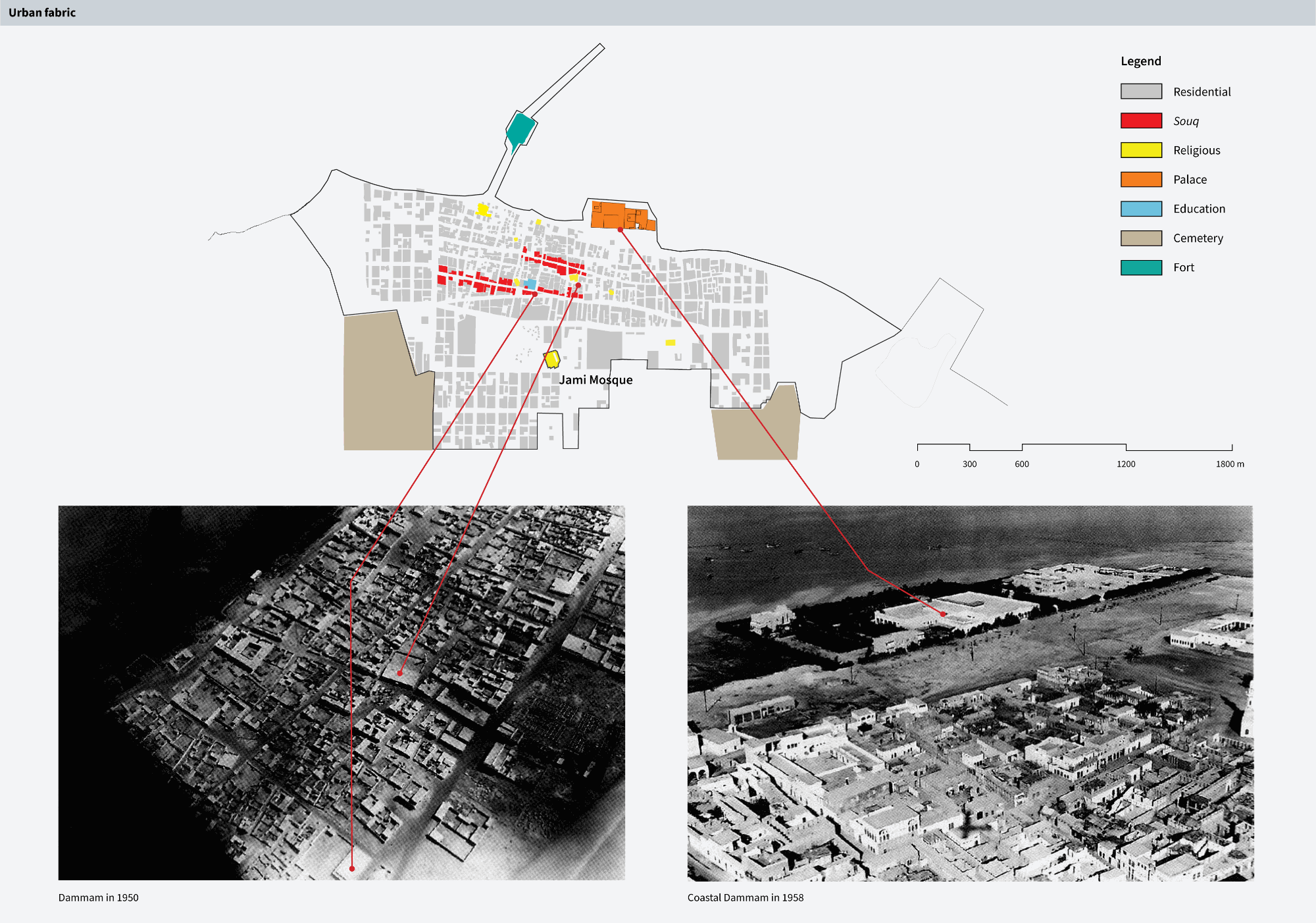Open the Coastal Dammam 1958 photo

coord(970,693)
